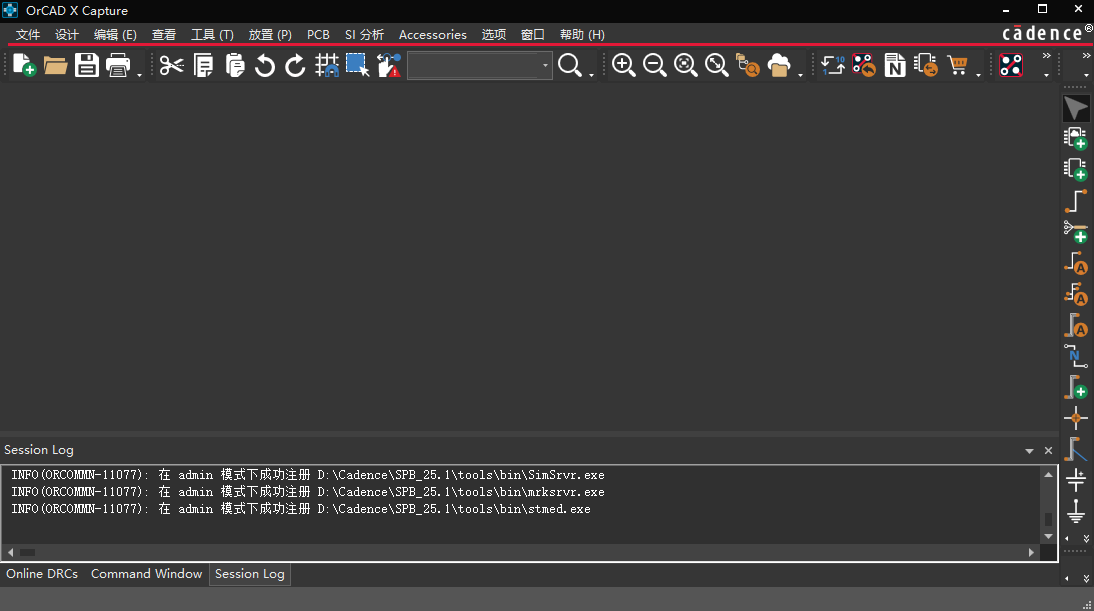Select the place ground tool
Screen dimensions: 1094x611
point(1076,511)
